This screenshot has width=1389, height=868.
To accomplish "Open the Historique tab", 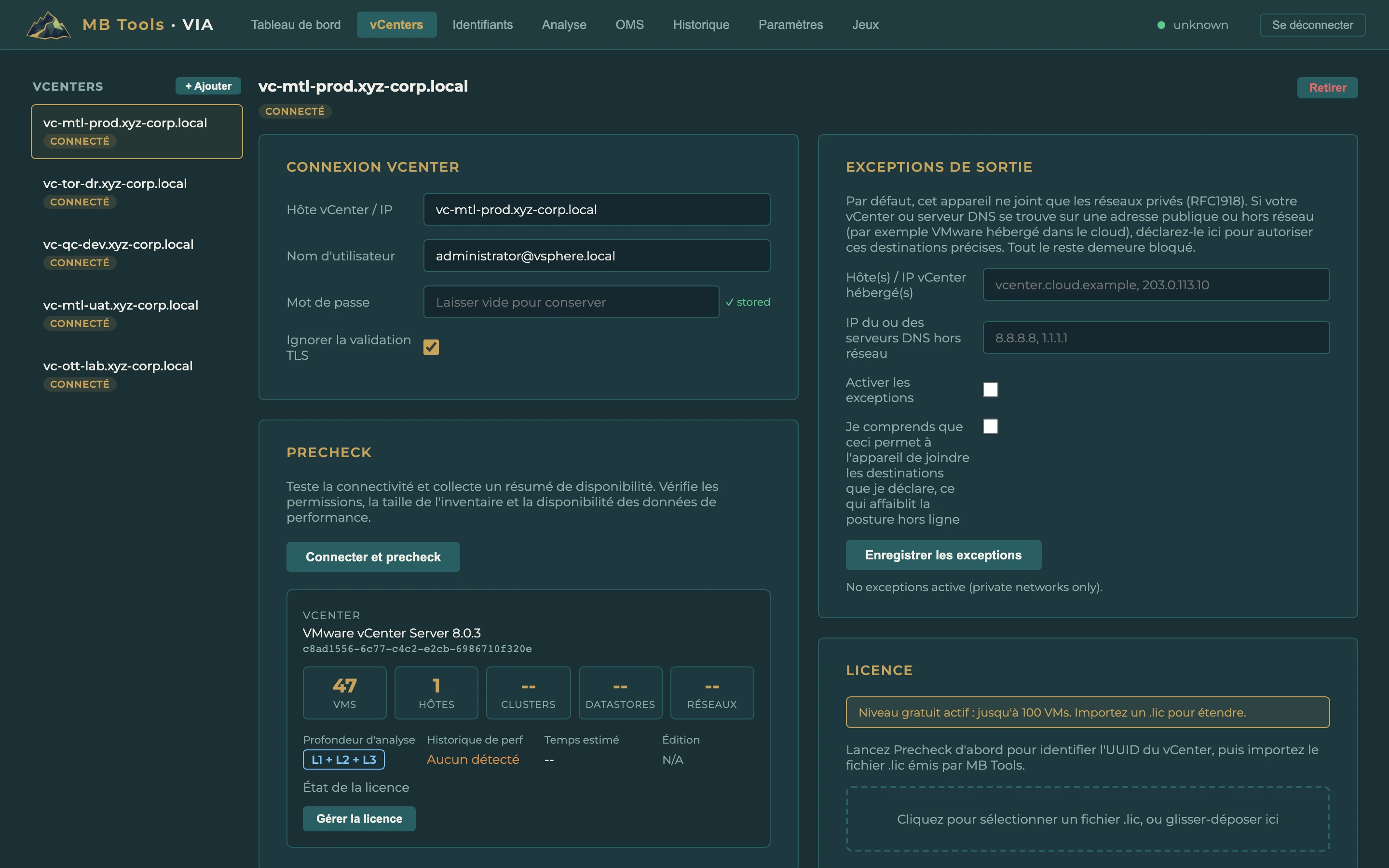I will click(701, 25).
